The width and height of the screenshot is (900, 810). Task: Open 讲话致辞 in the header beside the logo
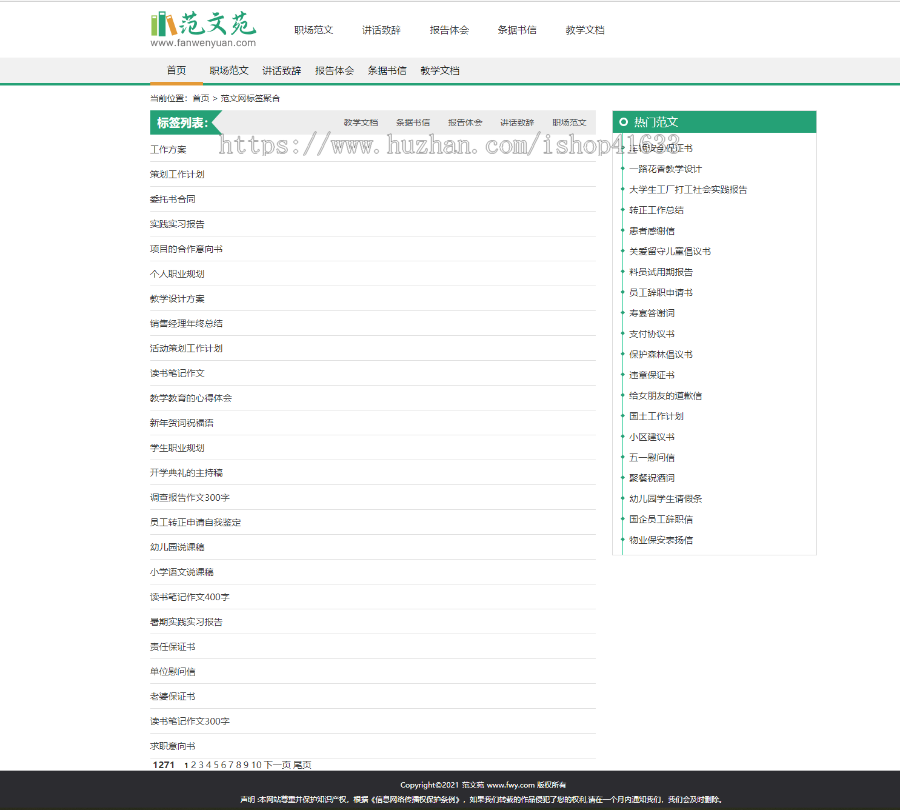[381, 30]
